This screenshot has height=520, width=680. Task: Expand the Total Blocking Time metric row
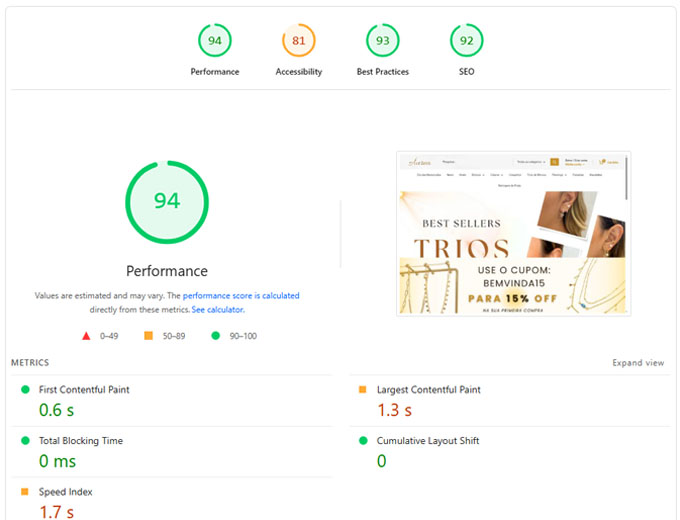81,441
